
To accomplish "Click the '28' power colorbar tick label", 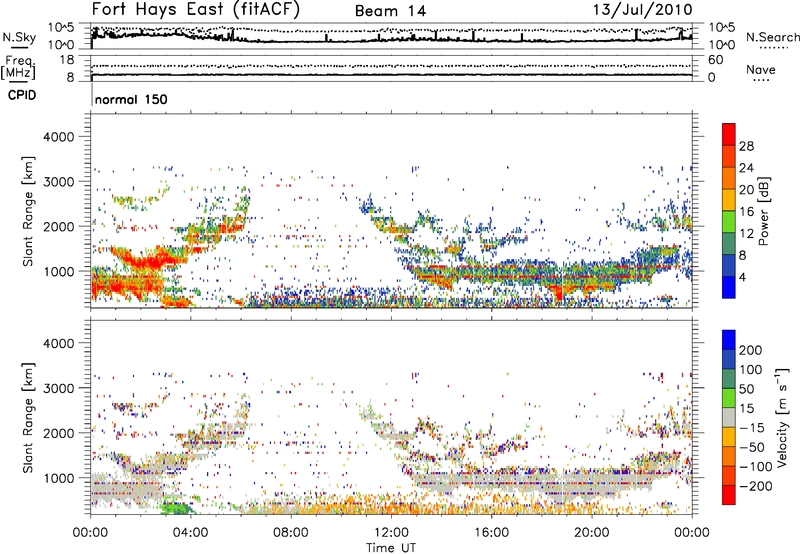I will point(746,146).
